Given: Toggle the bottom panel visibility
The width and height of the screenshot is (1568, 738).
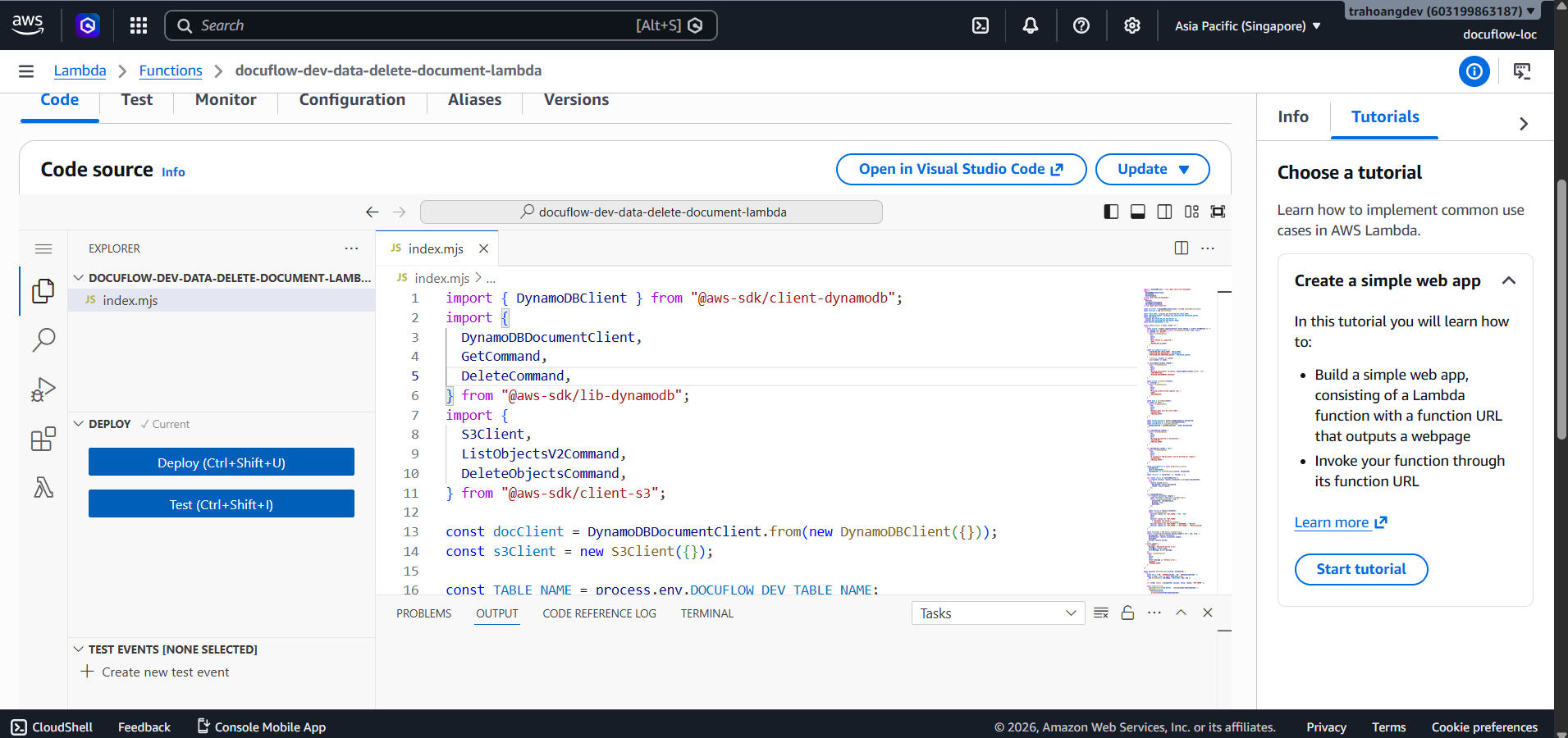Looking at the screenshot, I should point(1138,212).
